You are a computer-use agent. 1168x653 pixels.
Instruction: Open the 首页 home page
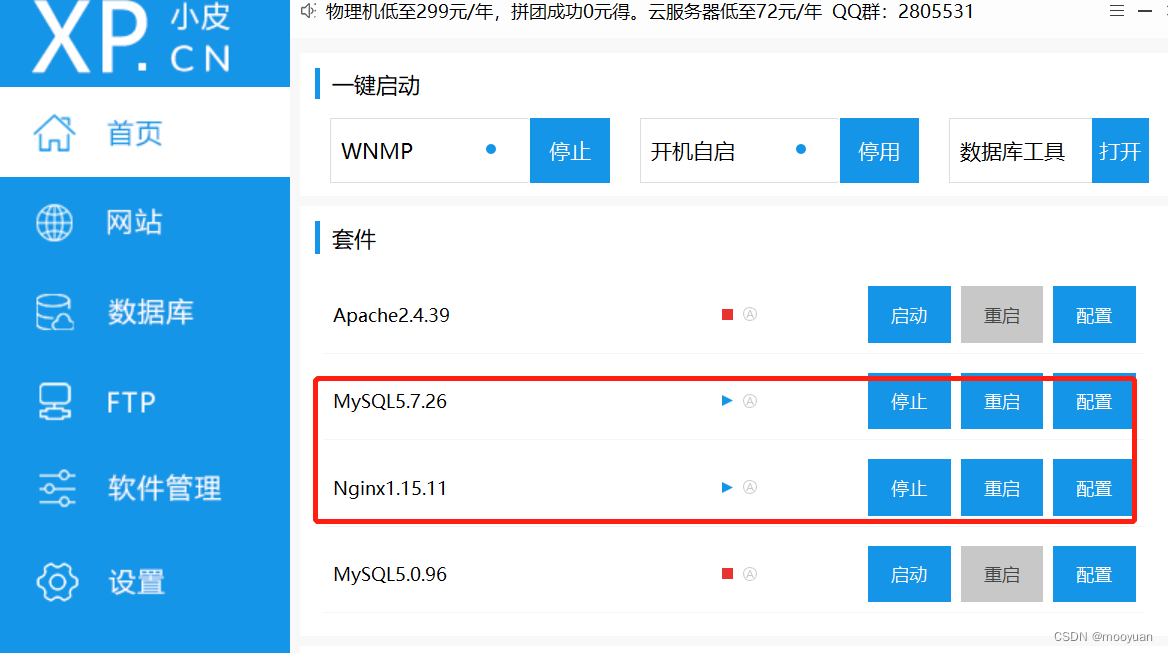point(145,133)
